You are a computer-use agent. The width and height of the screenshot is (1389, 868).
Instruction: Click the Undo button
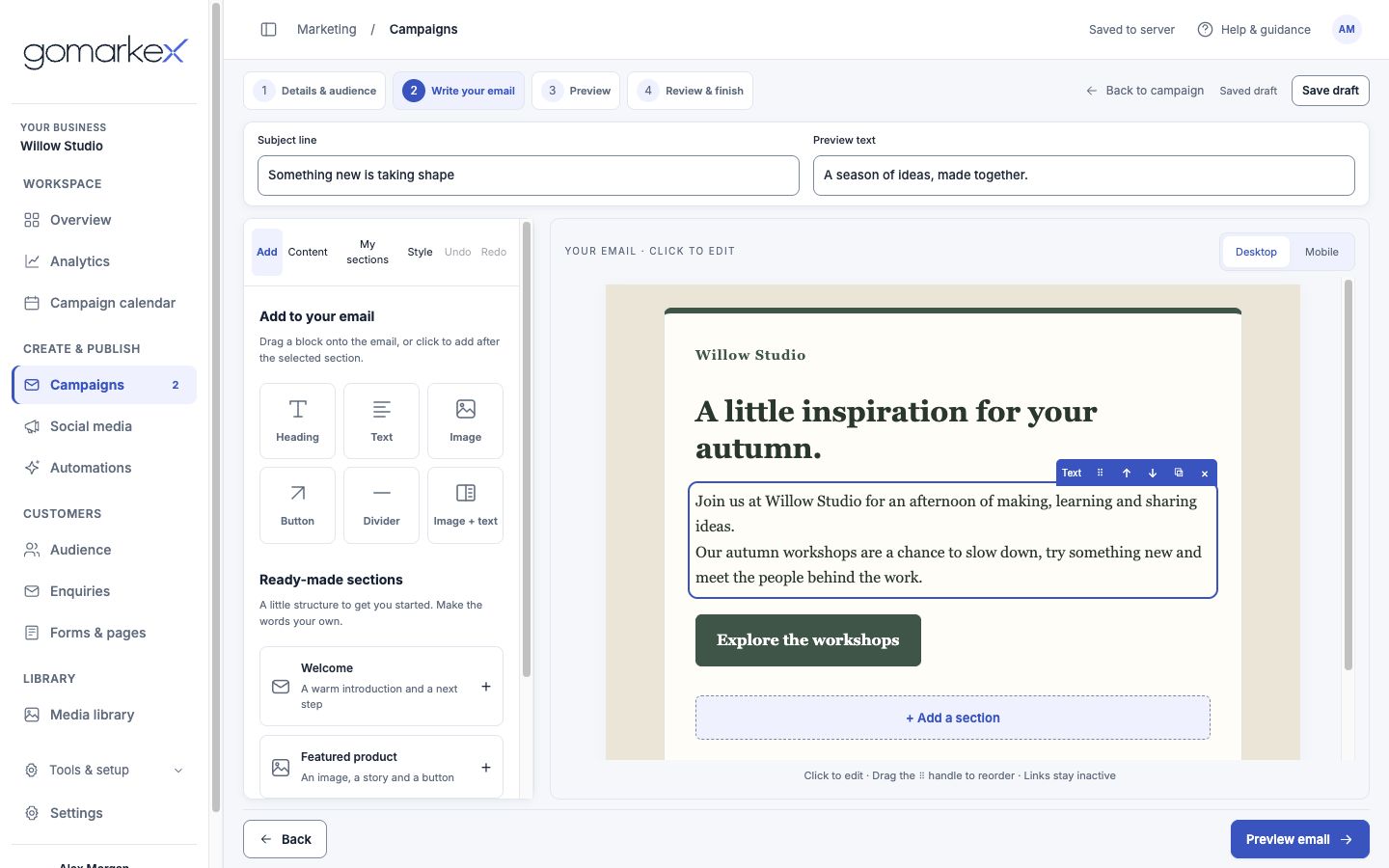[x=457, y=252]
